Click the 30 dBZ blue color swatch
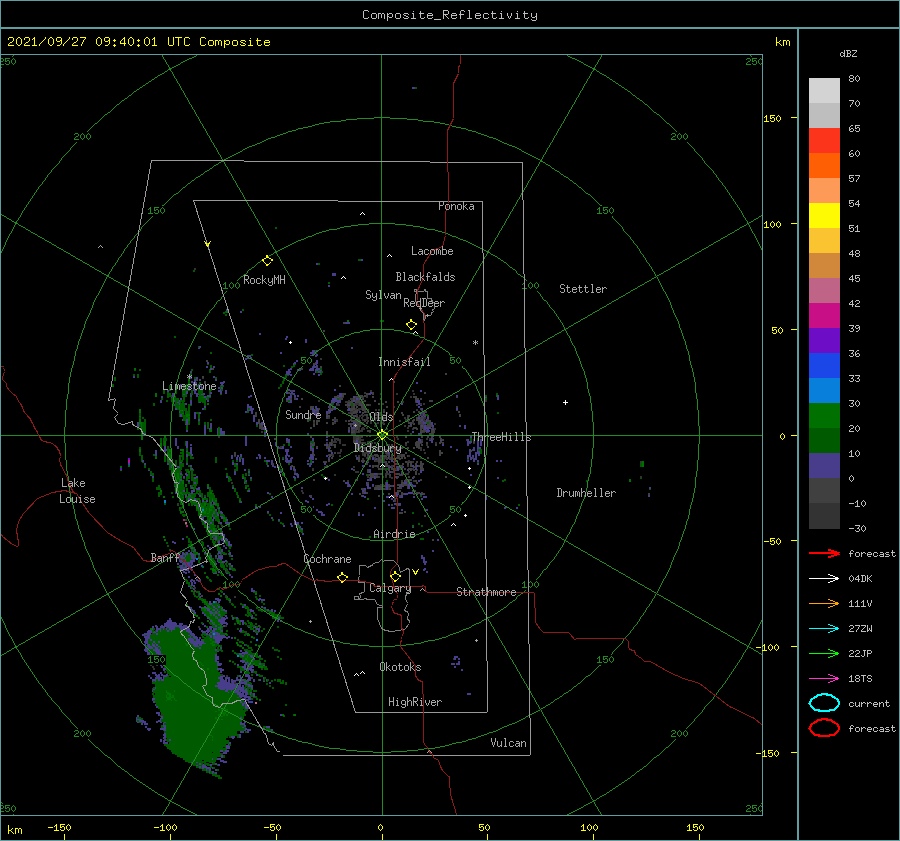This screenshot has width=900, height=841. 824,390
